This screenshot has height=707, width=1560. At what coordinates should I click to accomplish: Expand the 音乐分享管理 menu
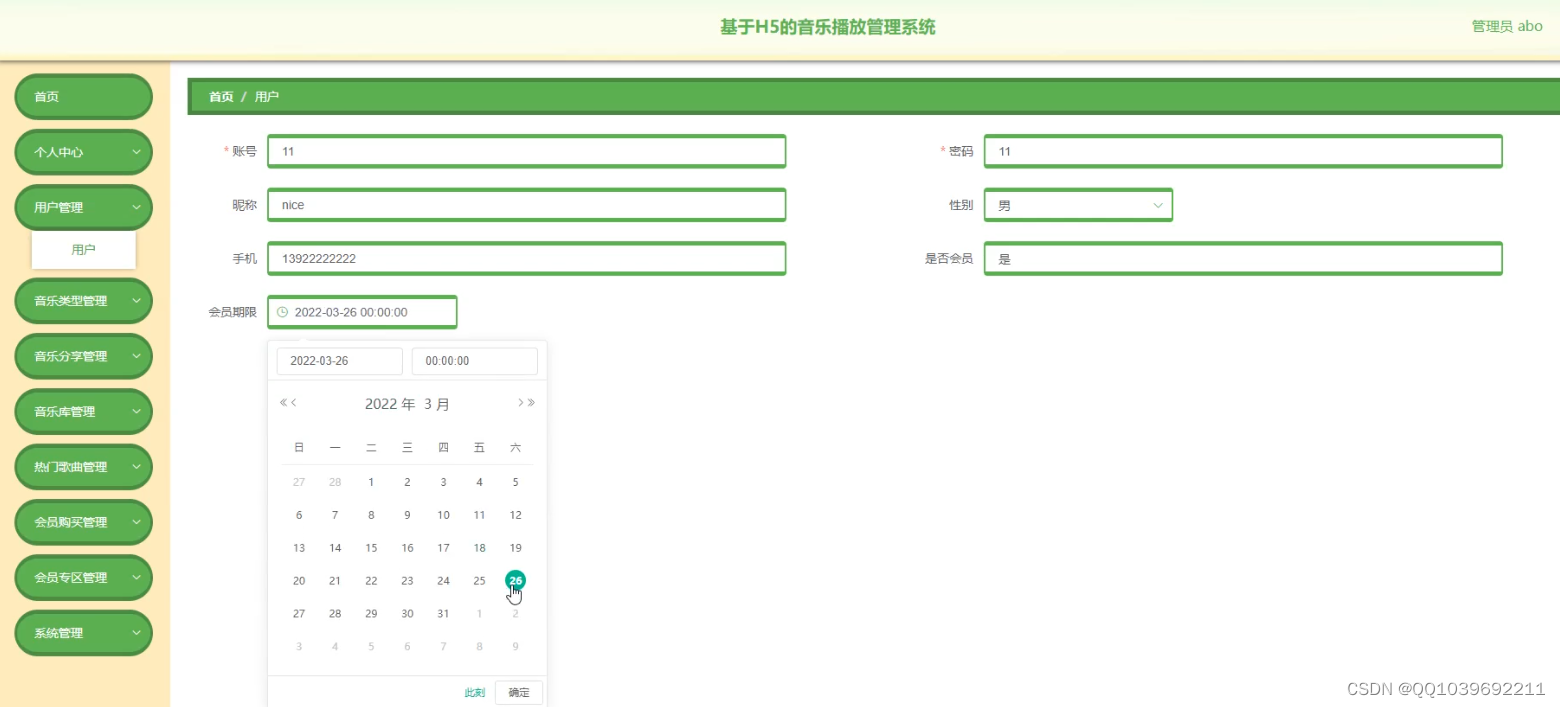pos(83,356)
